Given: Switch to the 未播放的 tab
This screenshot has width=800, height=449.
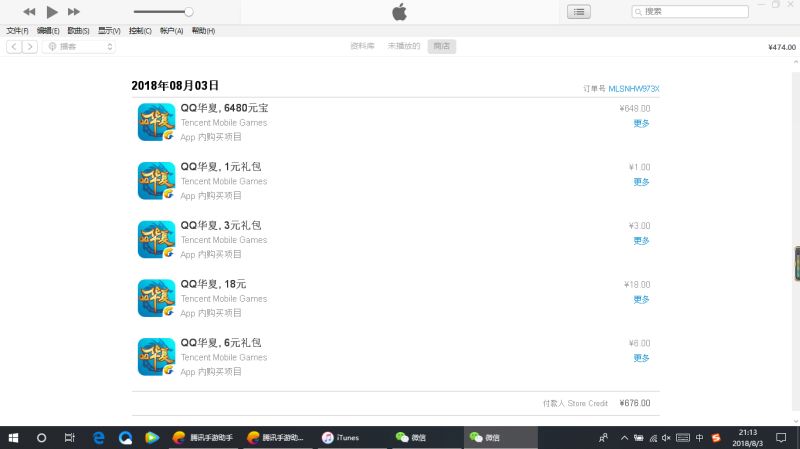Looking at the screenshot, I should tap(404, 46).
